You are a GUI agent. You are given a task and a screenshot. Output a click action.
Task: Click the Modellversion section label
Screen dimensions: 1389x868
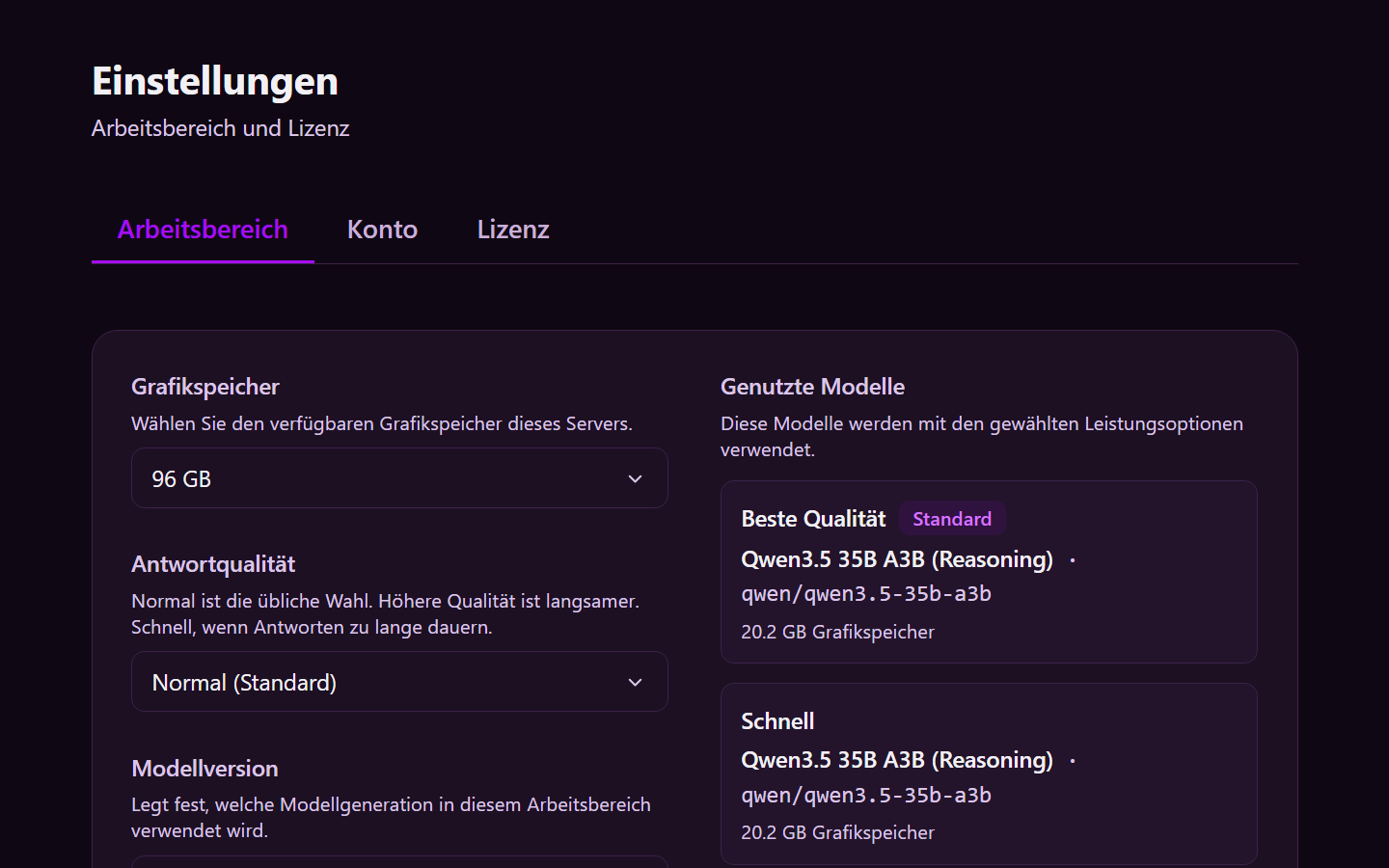pyautogui.click(x=204, y=769)
